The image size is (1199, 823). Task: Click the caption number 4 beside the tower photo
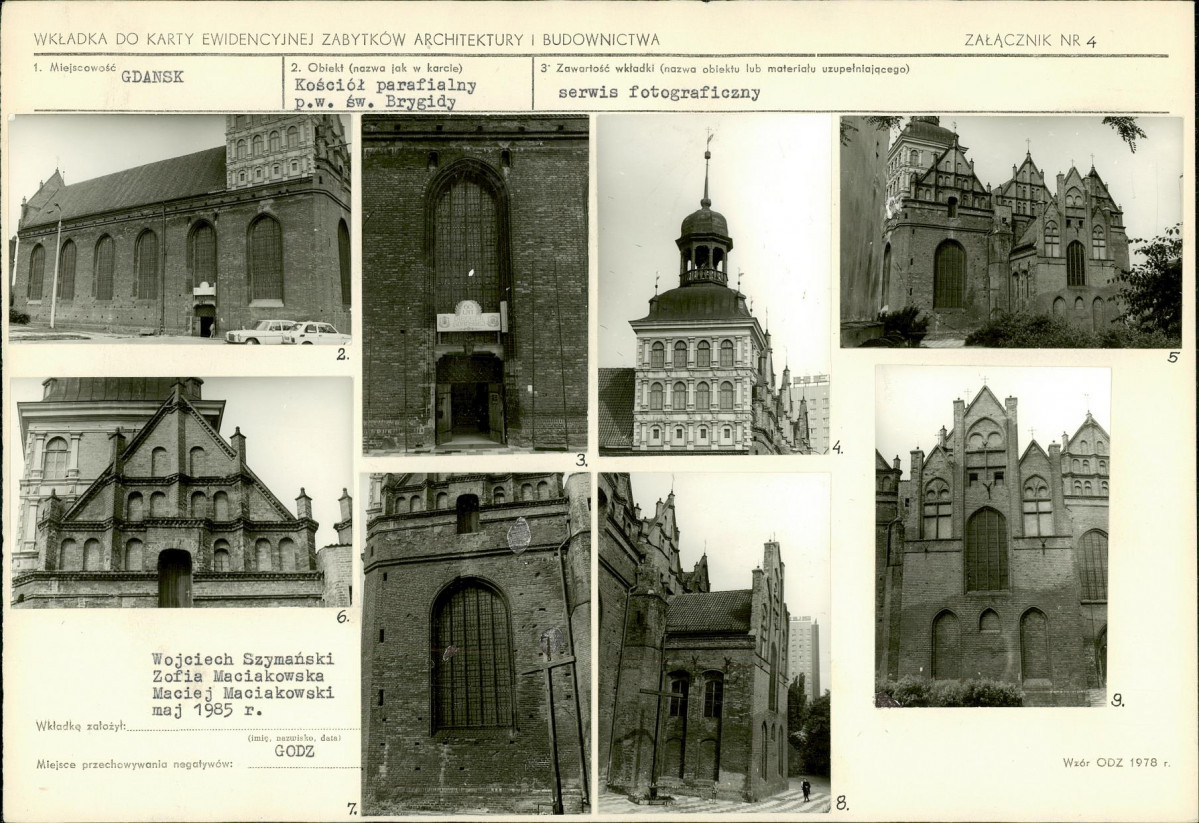coord(838,447)
